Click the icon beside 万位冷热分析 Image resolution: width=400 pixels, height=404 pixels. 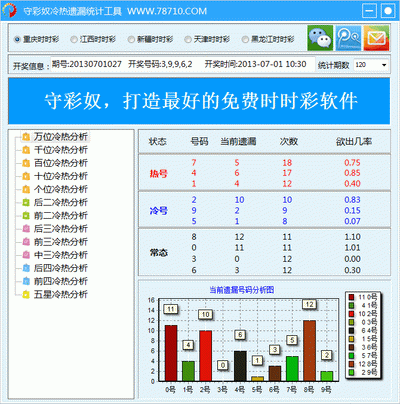tap(26, 137)
